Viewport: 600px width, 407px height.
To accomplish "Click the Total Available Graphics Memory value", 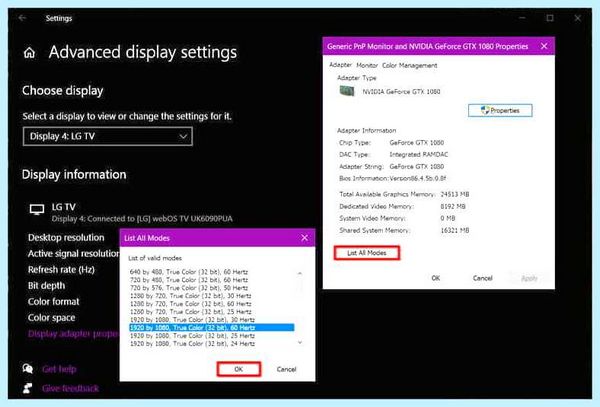I will point(455,194).
